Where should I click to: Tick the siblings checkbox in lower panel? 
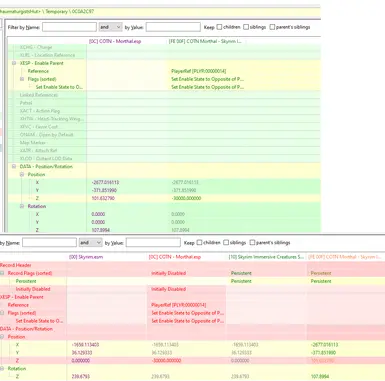tap(226, 242)
